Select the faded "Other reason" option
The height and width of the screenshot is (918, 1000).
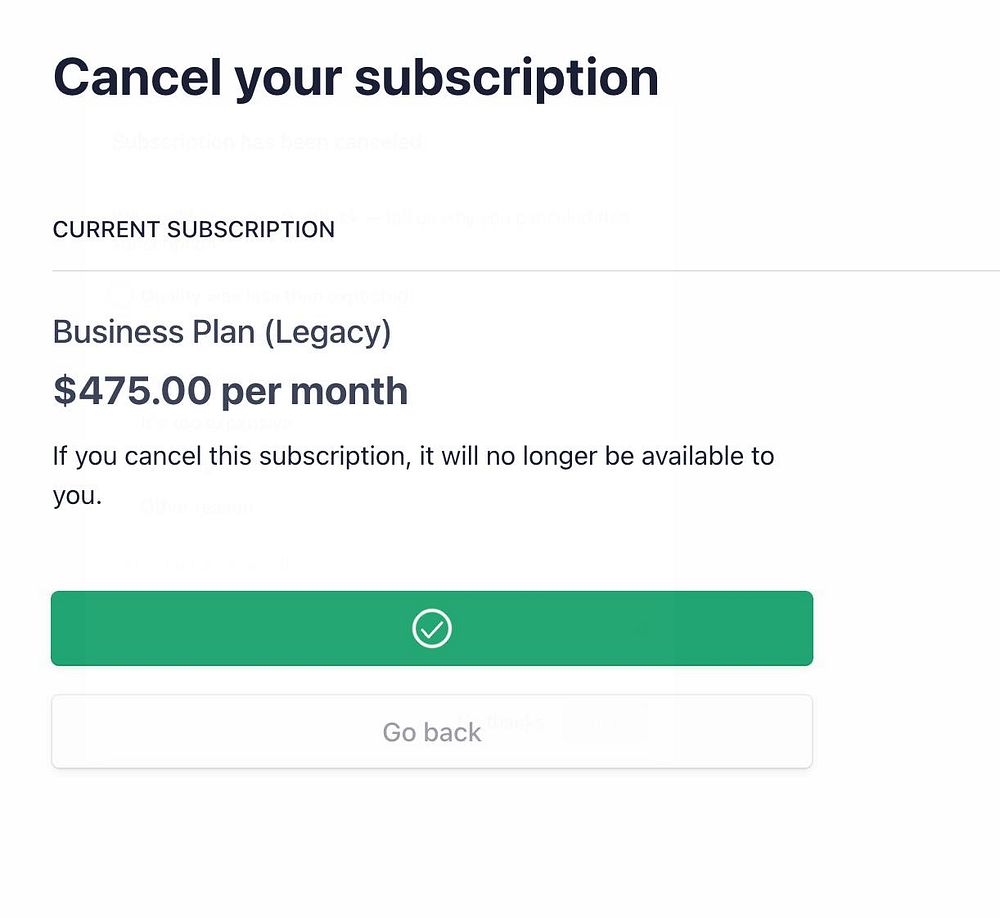click(196, 507)
